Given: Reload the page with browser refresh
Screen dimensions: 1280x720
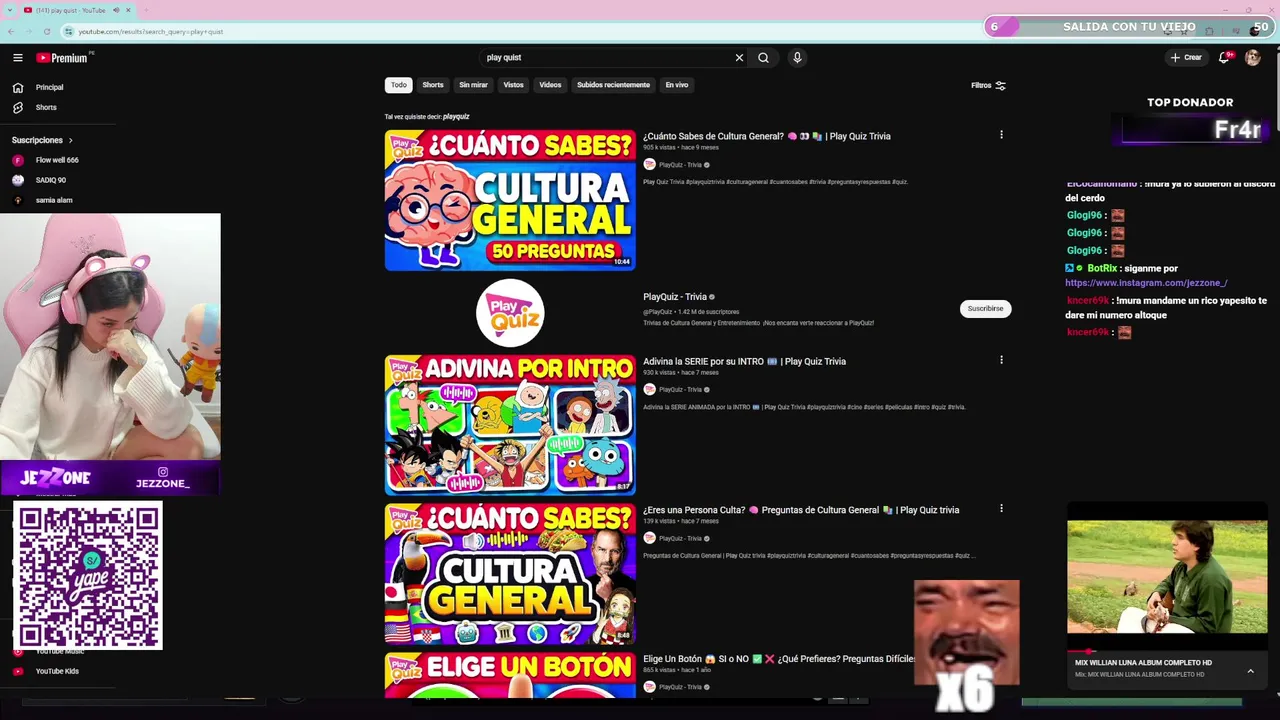Looking at the screenshot, I should point(46,32).
